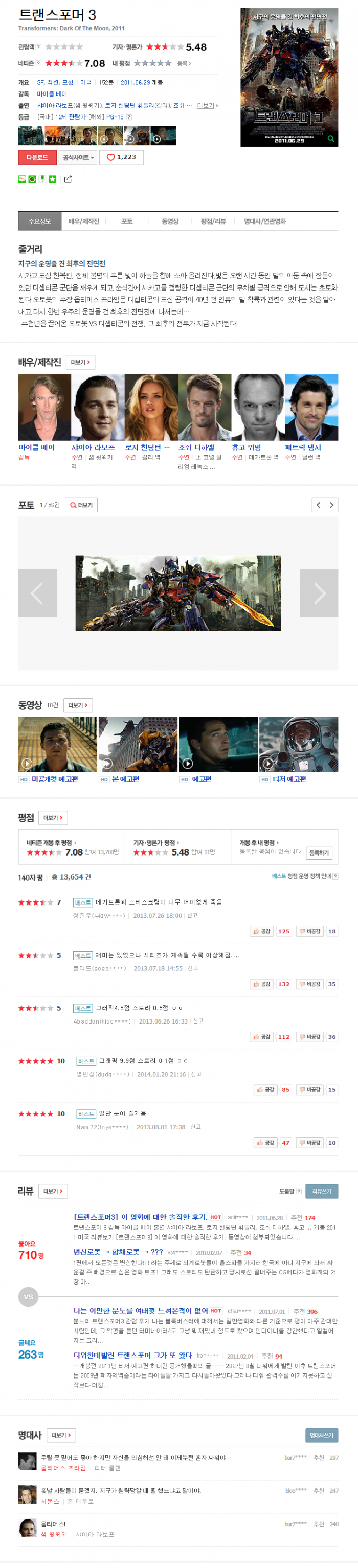
Task: Click the help question mark next to 도움말
Action: pos(299,1191)
